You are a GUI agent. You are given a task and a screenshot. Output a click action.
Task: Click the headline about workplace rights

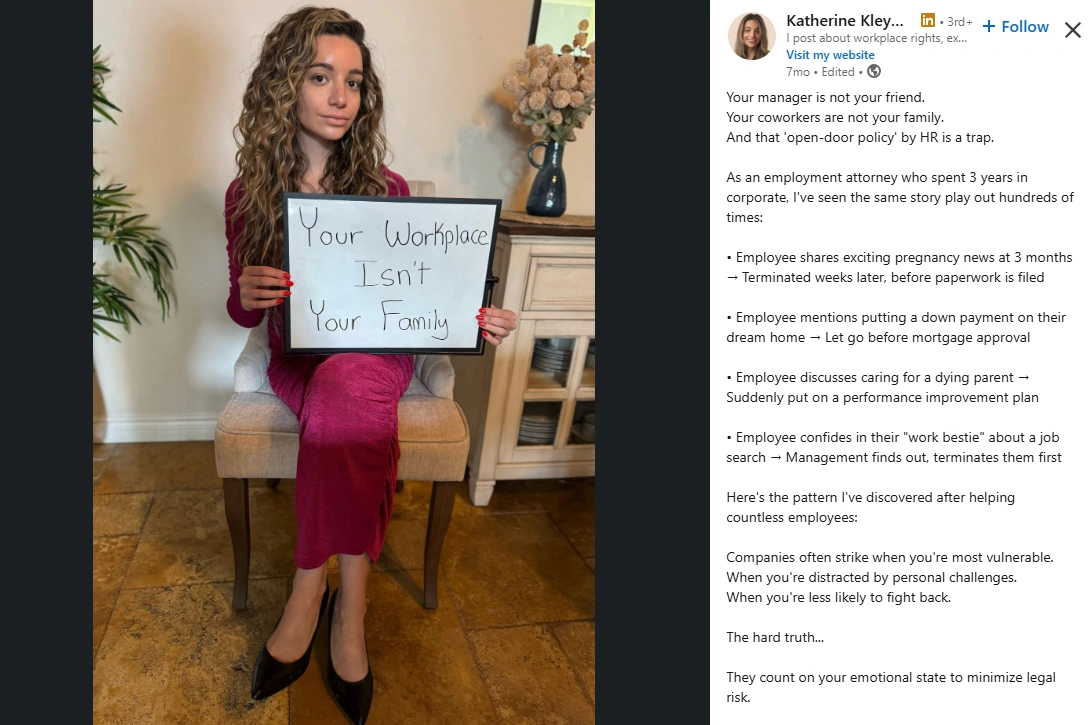(876, 38)
